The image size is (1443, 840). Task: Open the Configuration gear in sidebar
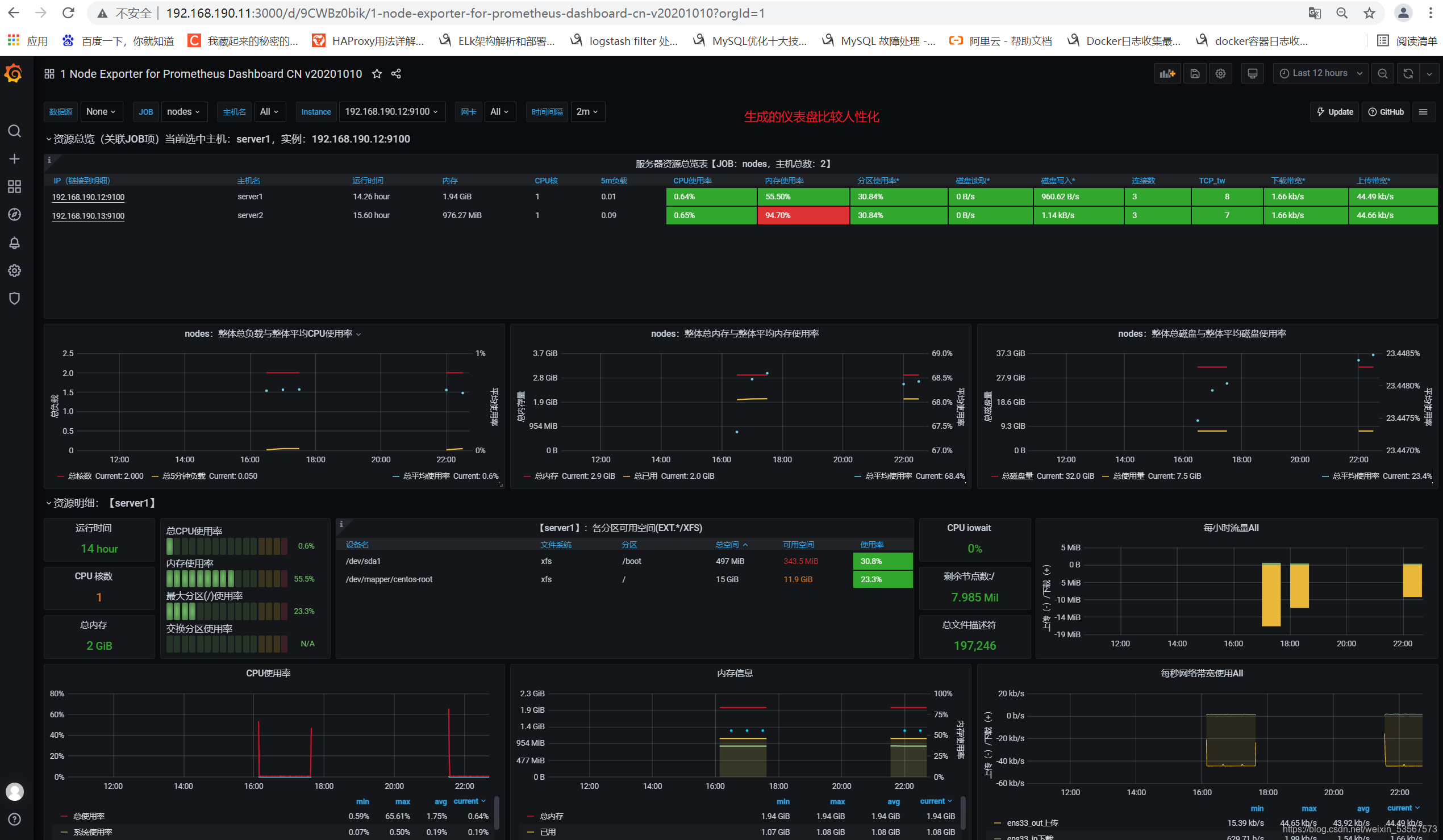pyautogui.click(x=14, y=270)
